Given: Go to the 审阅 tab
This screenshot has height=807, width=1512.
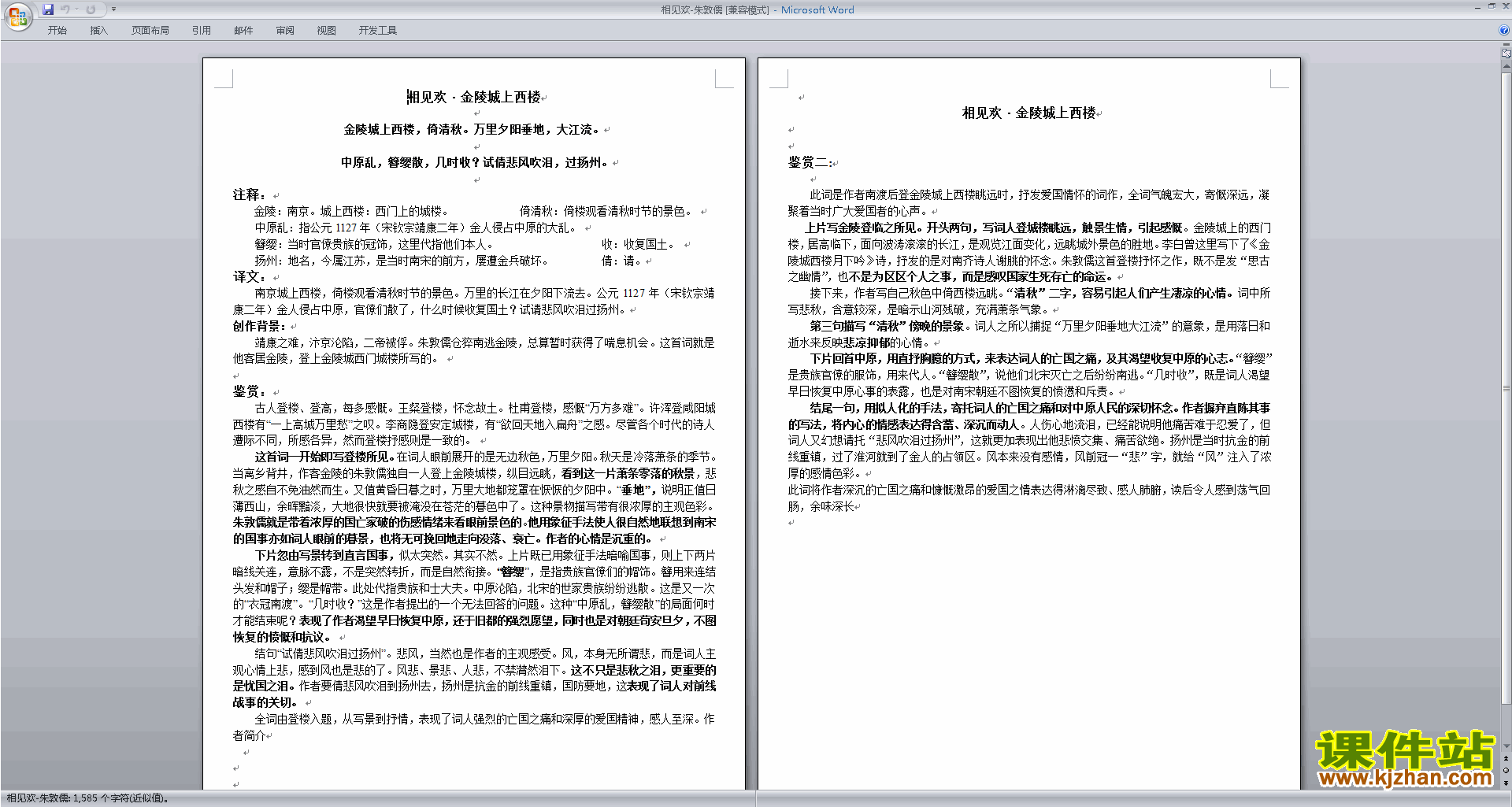Looking at the screenshot, I should point(285,31).
